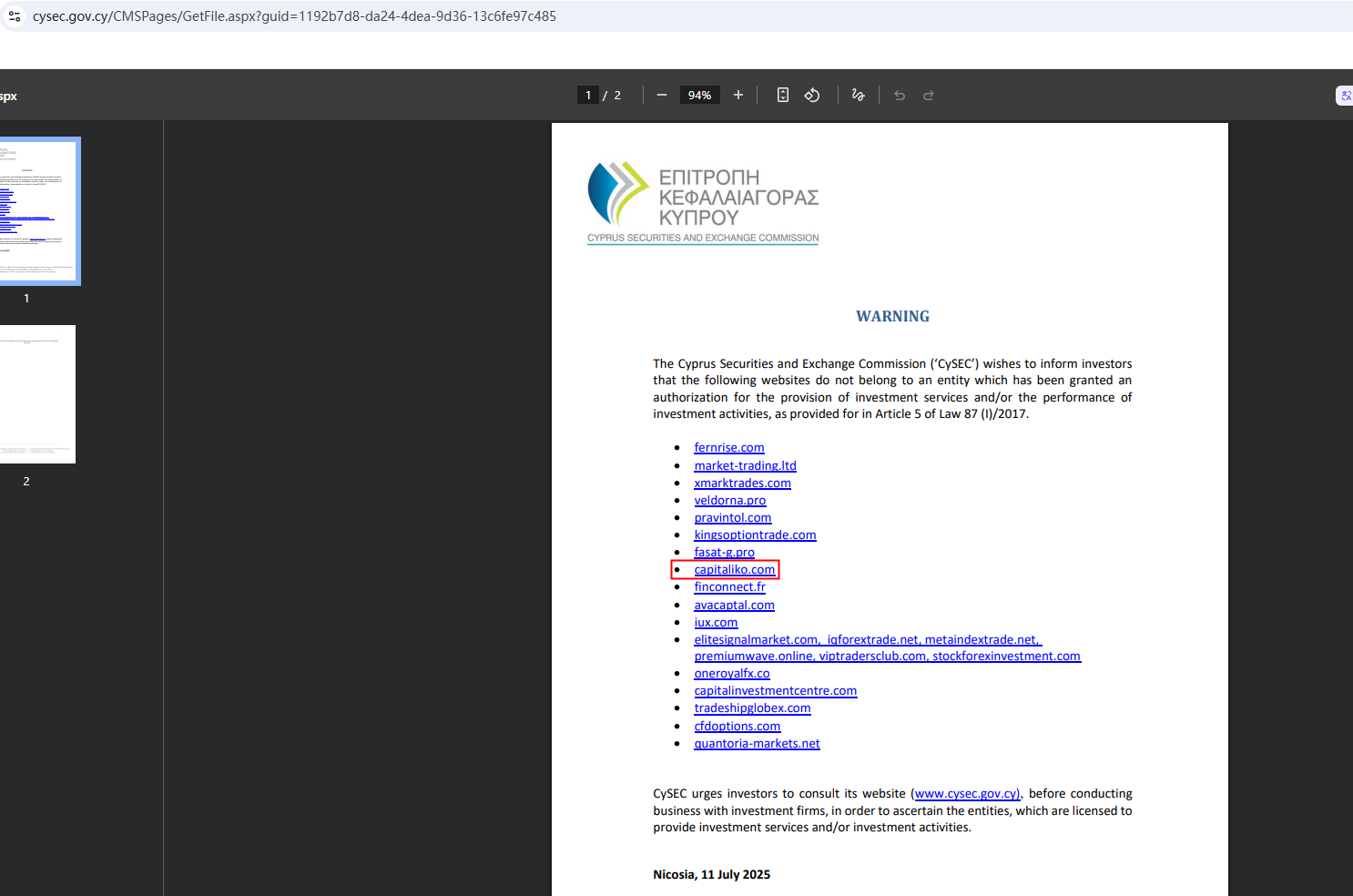Viewport: 1353px width, 896px height.
Task: Select page 1 thumbnail in sidebar
Action: point(38,211)
